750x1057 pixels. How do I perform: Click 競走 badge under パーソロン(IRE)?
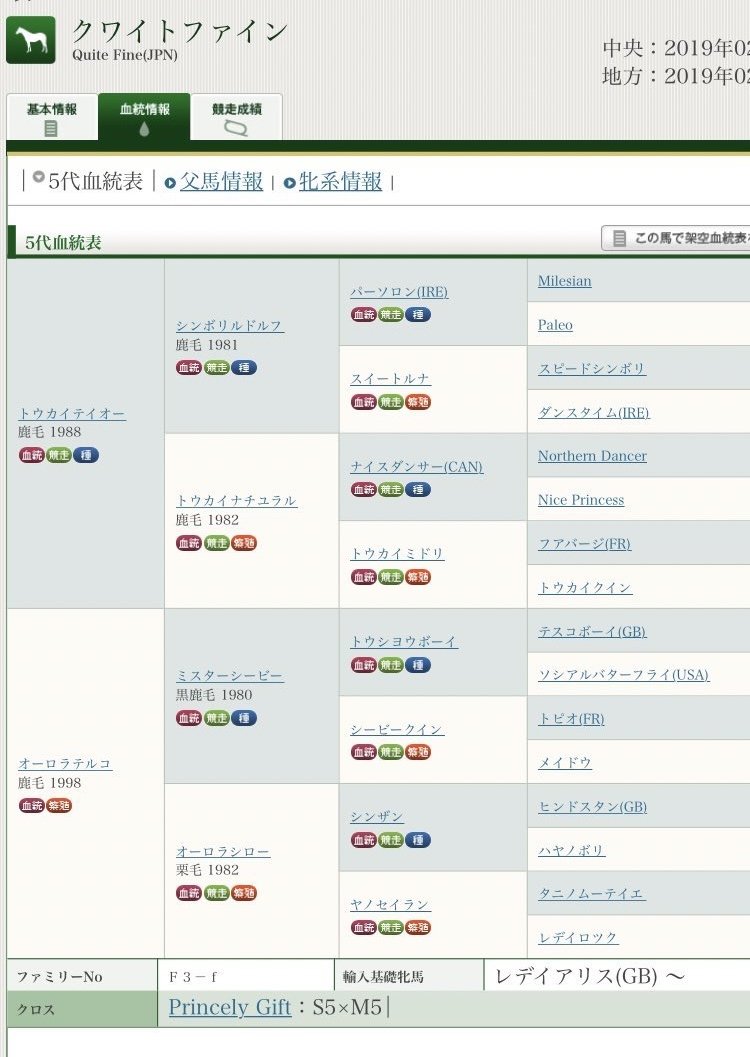(391, 314)
